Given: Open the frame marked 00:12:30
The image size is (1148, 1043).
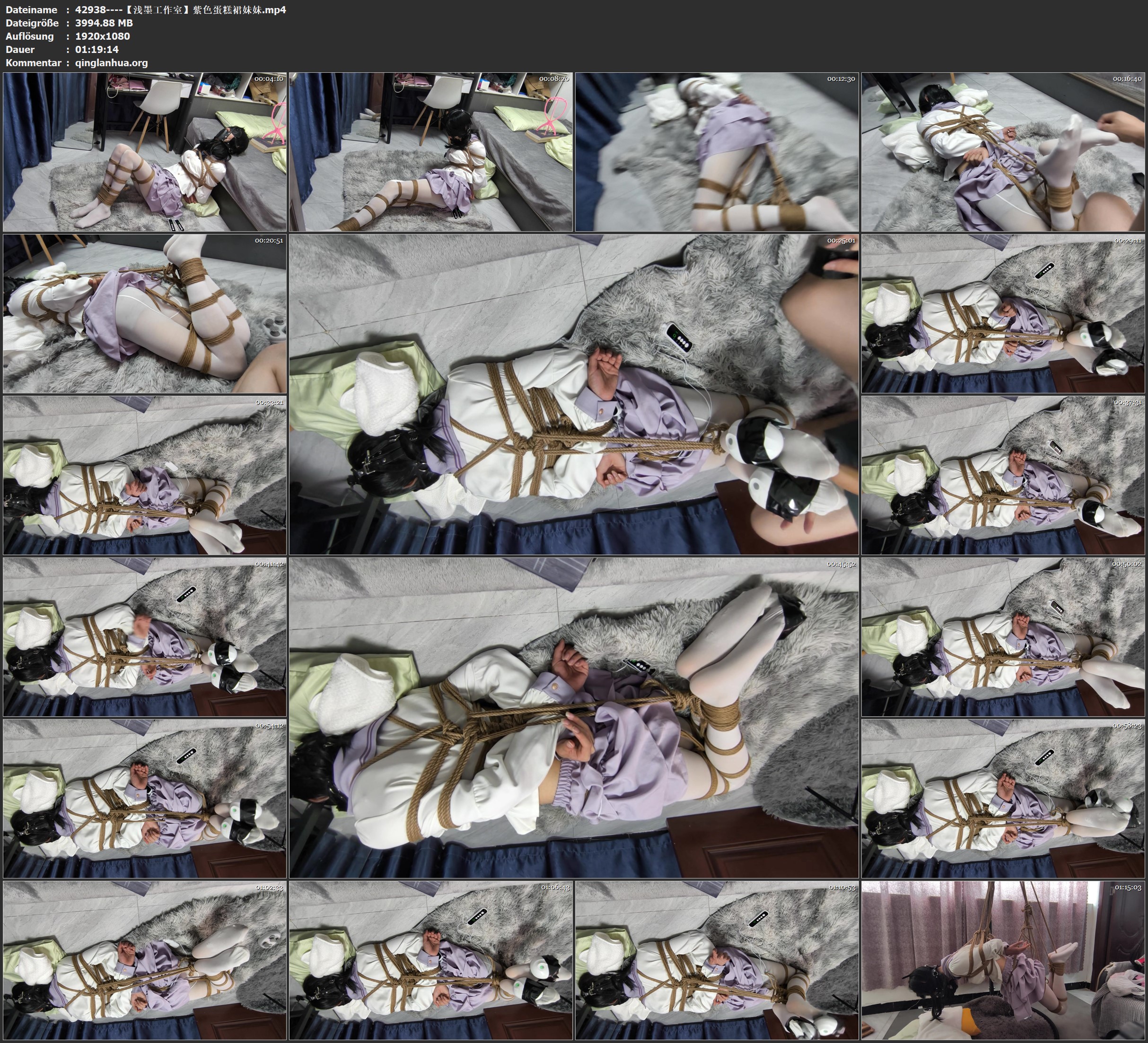Looking at the screenshot, I should [717, 151].
